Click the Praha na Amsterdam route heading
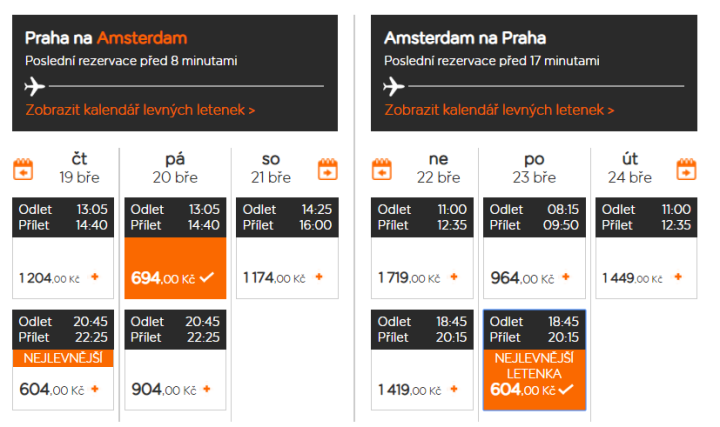This screenshot has width=720, height=427. [x=106, y=38]
